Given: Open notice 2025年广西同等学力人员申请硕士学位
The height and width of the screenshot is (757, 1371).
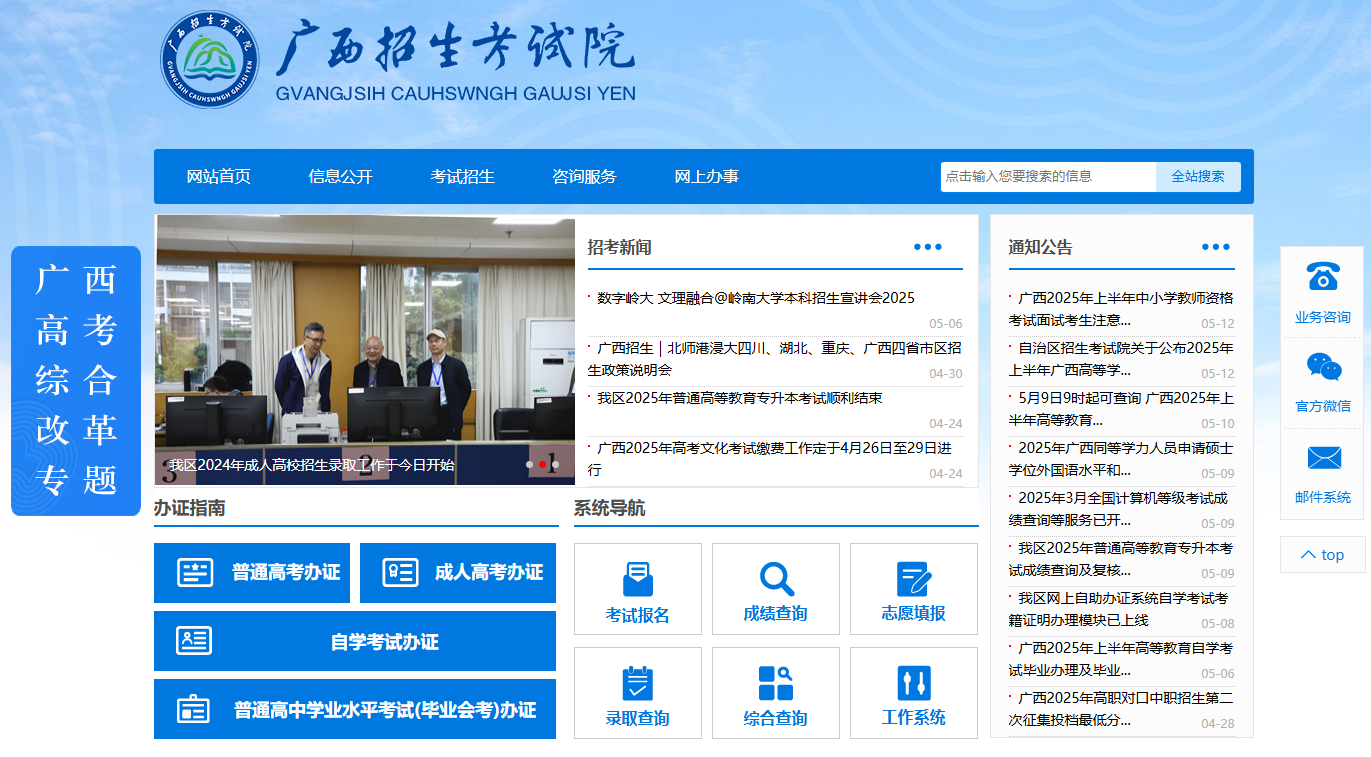Looking at the screenshot, I should pos(1121,459).
